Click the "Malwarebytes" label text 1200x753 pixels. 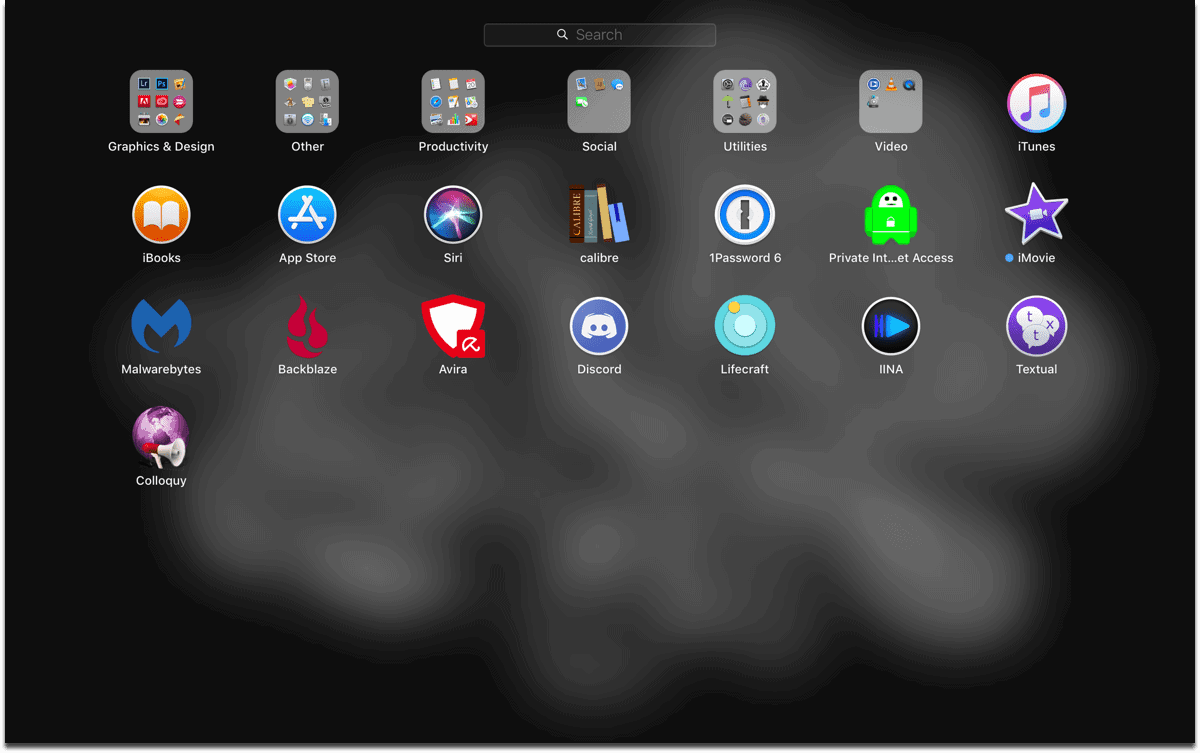pyautogui.click(x=161, y=369)
